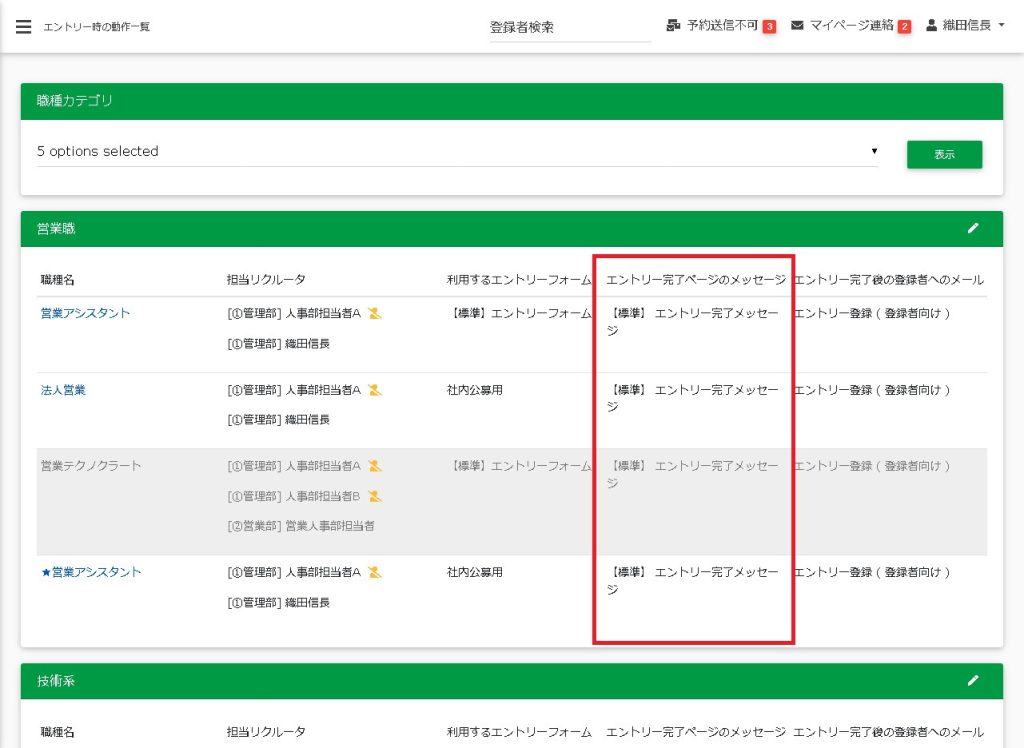The height and width of the screenshot is (748, 1024).
Task: Select the grayed-out 営業テクノクラート row
Action: pyautogui.click(x=91, y=466)
